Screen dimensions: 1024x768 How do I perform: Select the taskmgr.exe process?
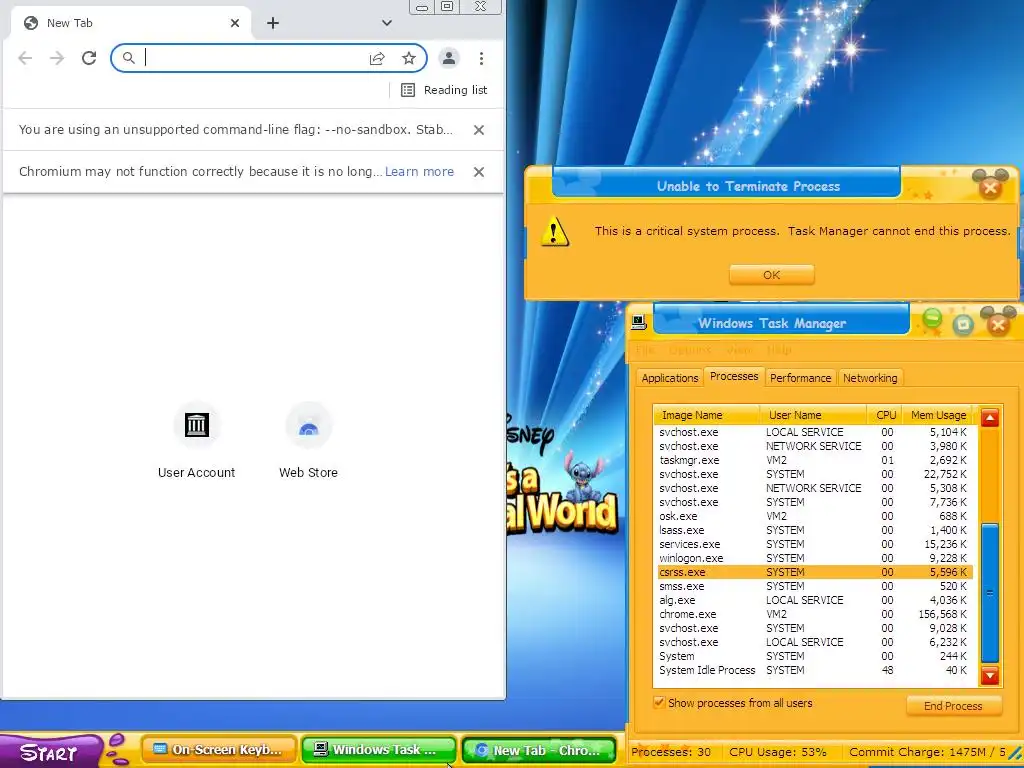813,460
